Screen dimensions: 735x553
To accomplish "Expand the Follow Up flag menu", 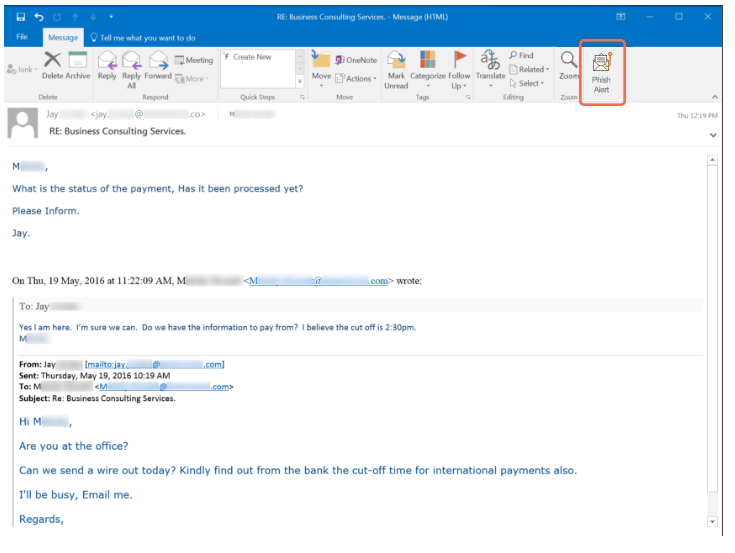I will [459, 68].
